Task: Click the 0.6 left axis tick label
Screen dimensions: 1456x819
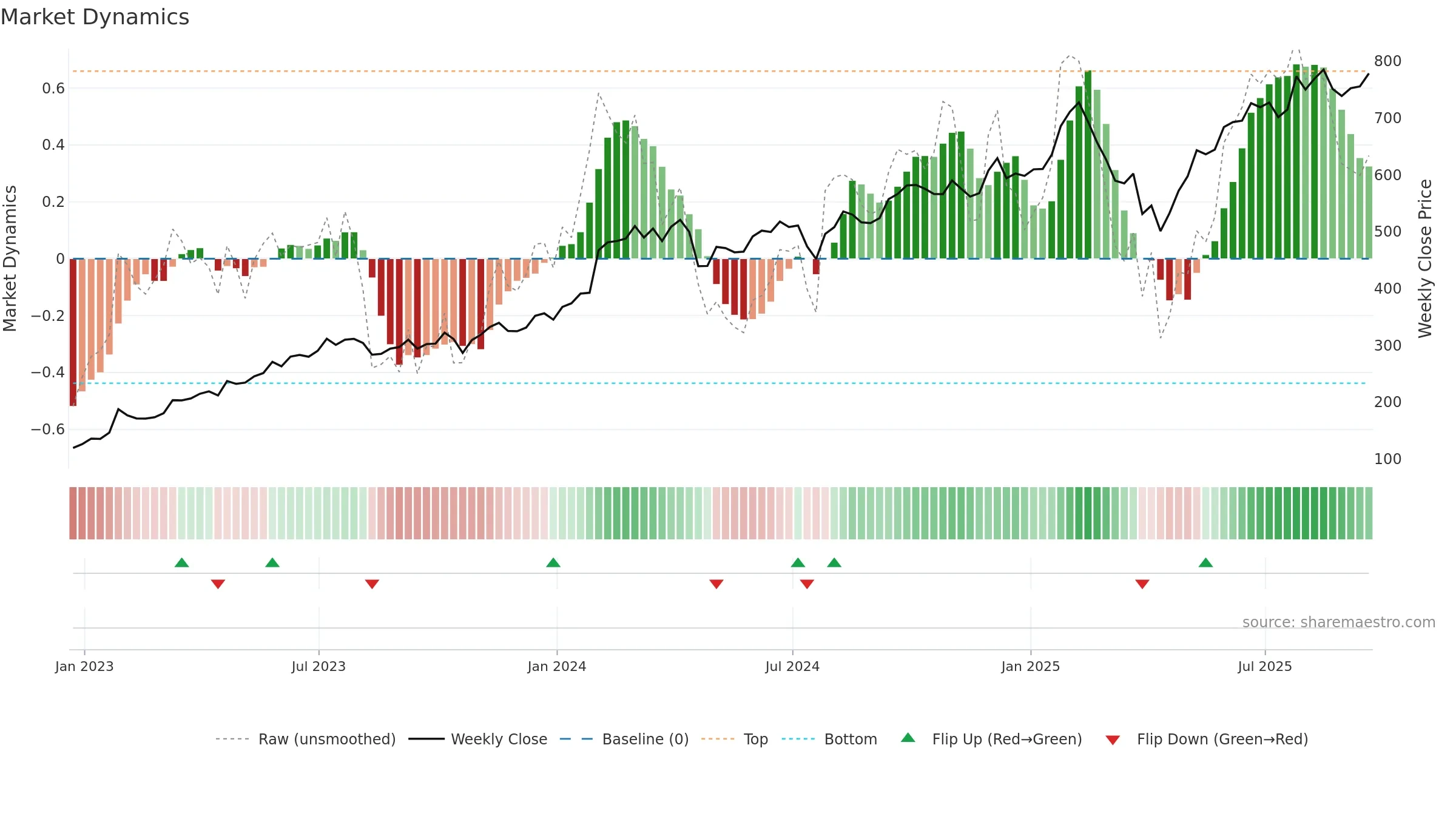Action: [x=53, y=88]
